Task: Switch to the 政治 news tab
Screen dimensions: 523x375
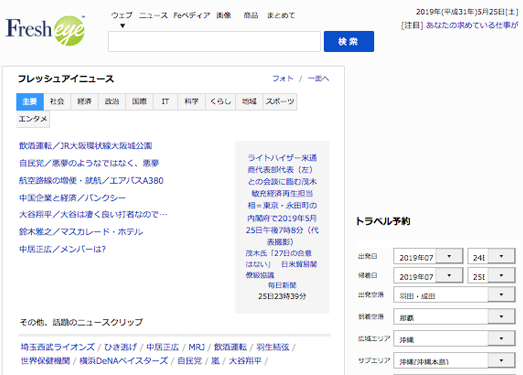Action: [x=112, y=101]
